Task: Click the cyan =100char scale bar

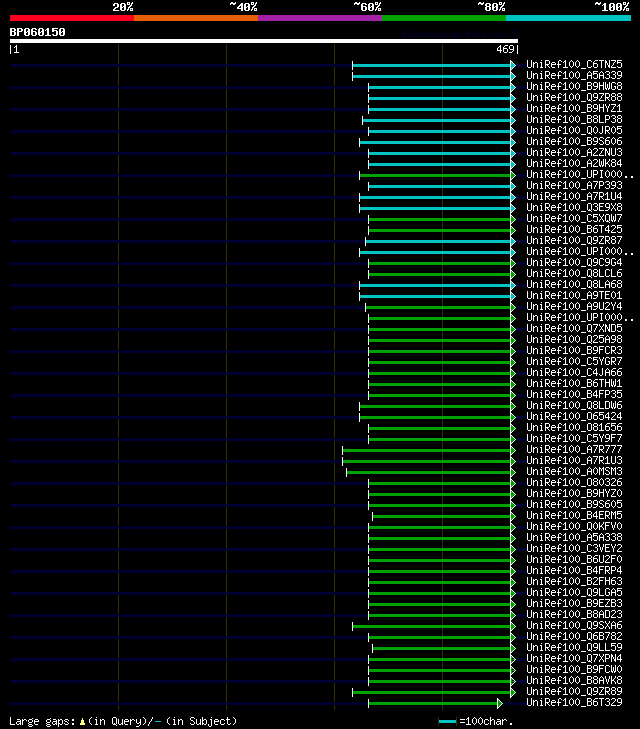Action: coord(447,722)
